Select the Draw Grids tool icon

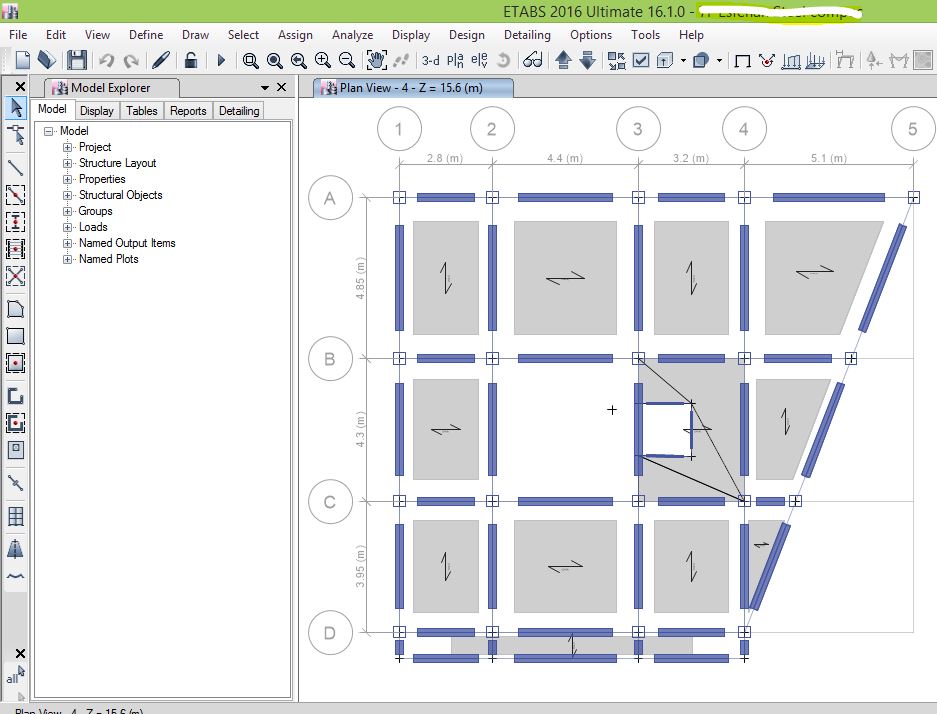tap(16, 516)
